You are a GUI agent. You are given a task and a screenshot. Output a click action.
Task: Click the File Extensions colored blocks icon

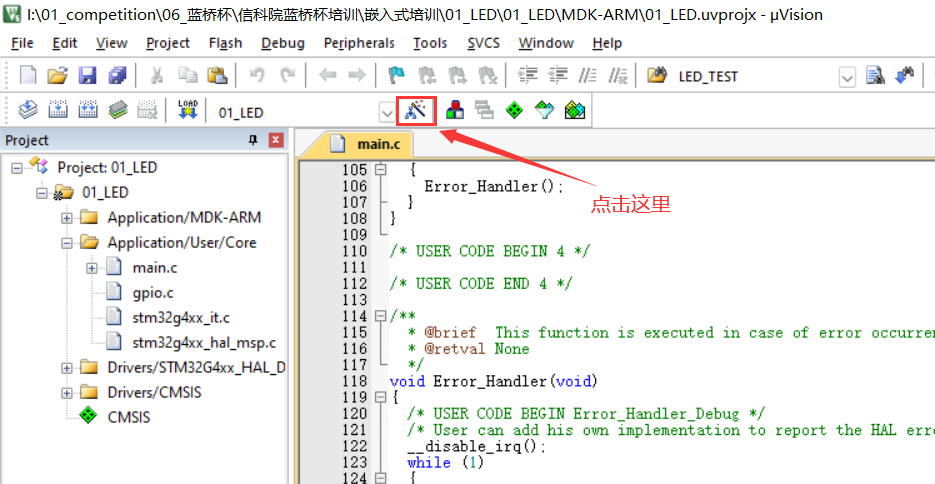point(454,111)
